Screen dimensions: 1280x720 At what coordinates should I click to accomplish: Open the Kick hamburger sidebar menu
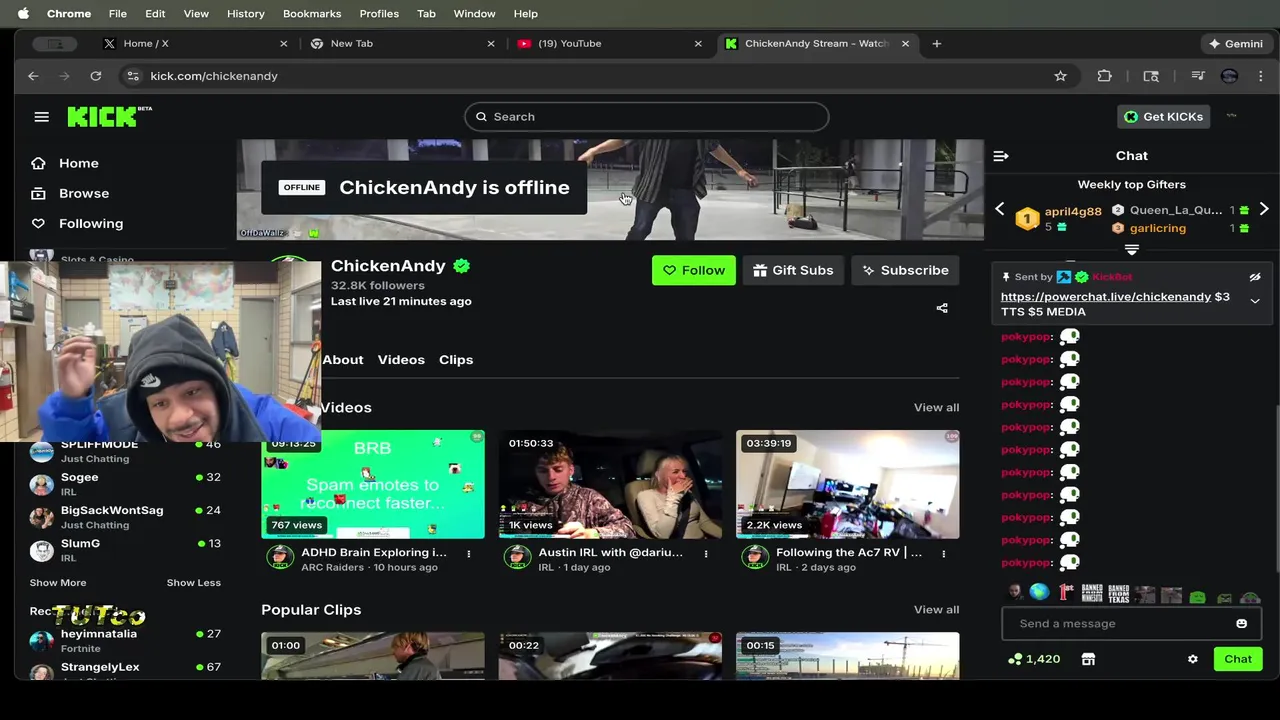pyautogui.click(x=41, y=117)
